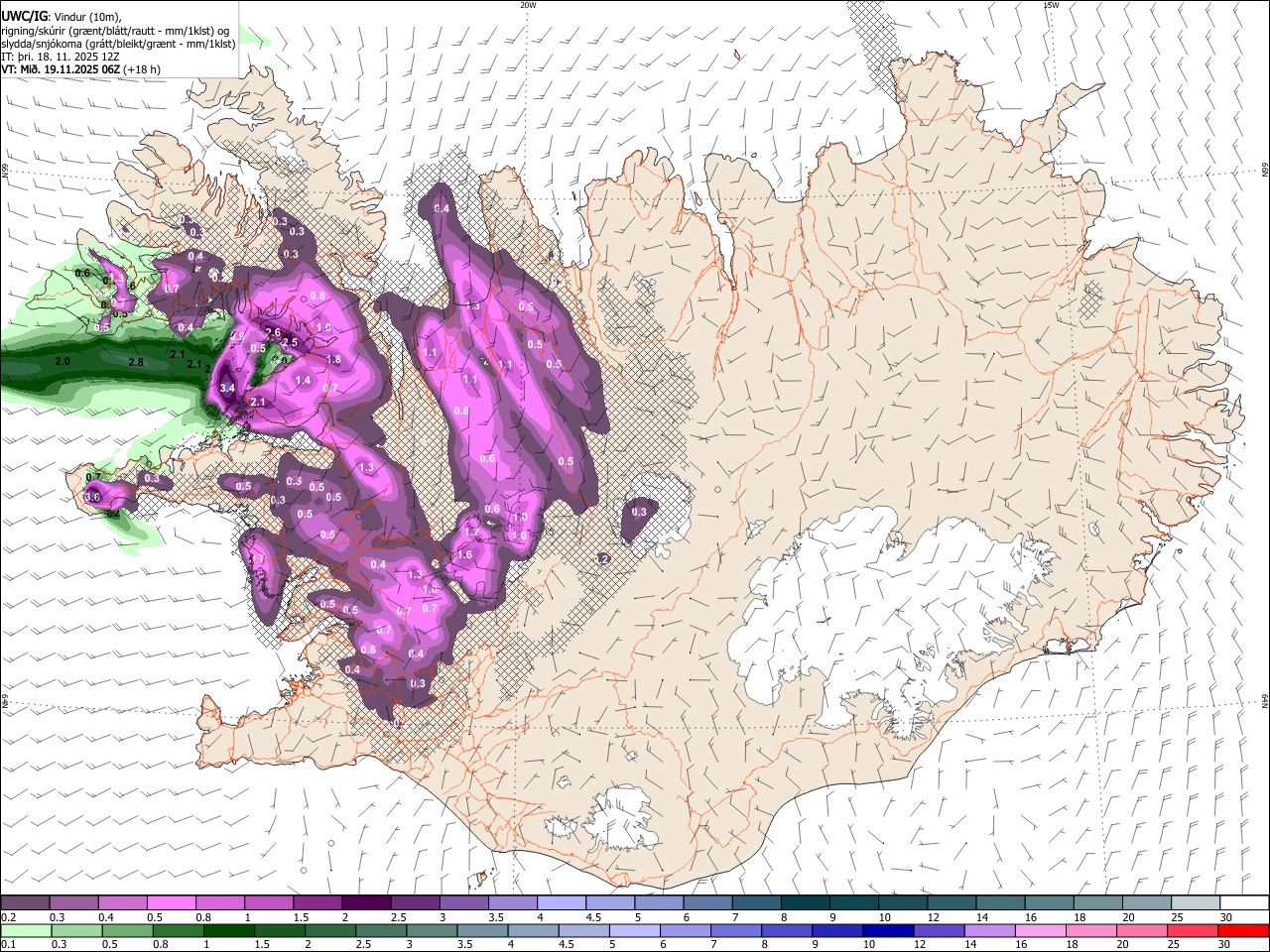
Task: Click the 0.2 label in upper legend
Action: pos(8,917)
